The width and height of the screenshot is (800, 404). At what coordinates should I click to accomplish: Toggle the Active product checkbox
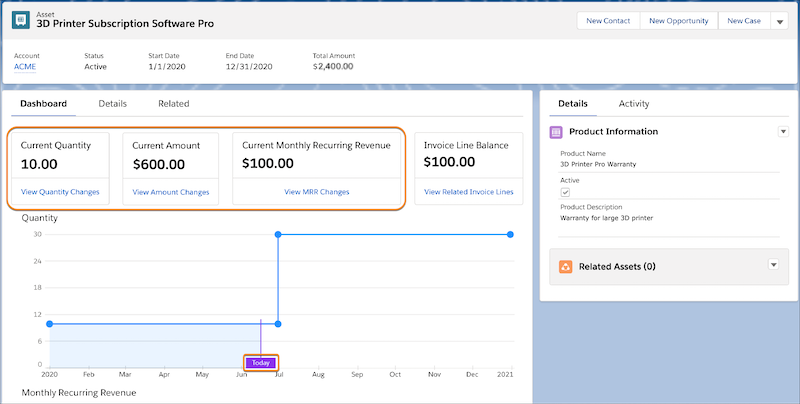tap(565, 192)
